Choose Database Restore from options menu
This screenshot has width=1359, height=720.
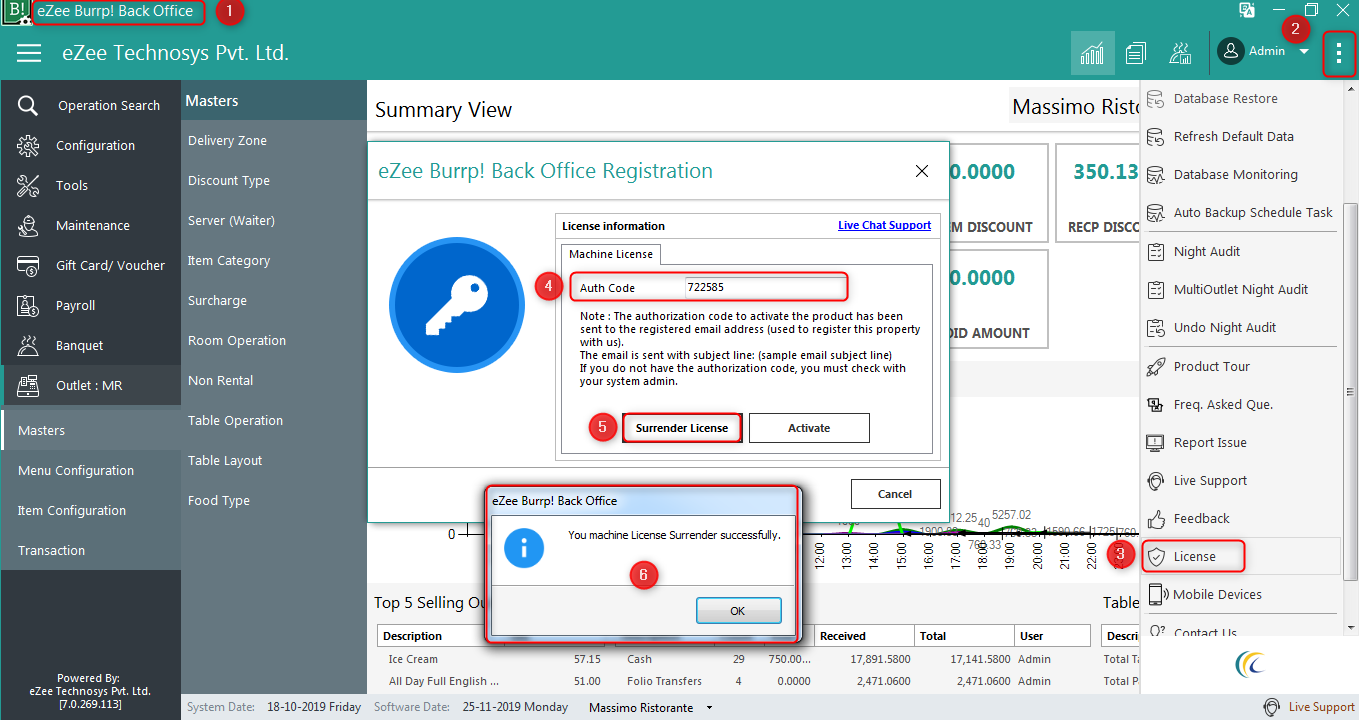coord(1240,98)
